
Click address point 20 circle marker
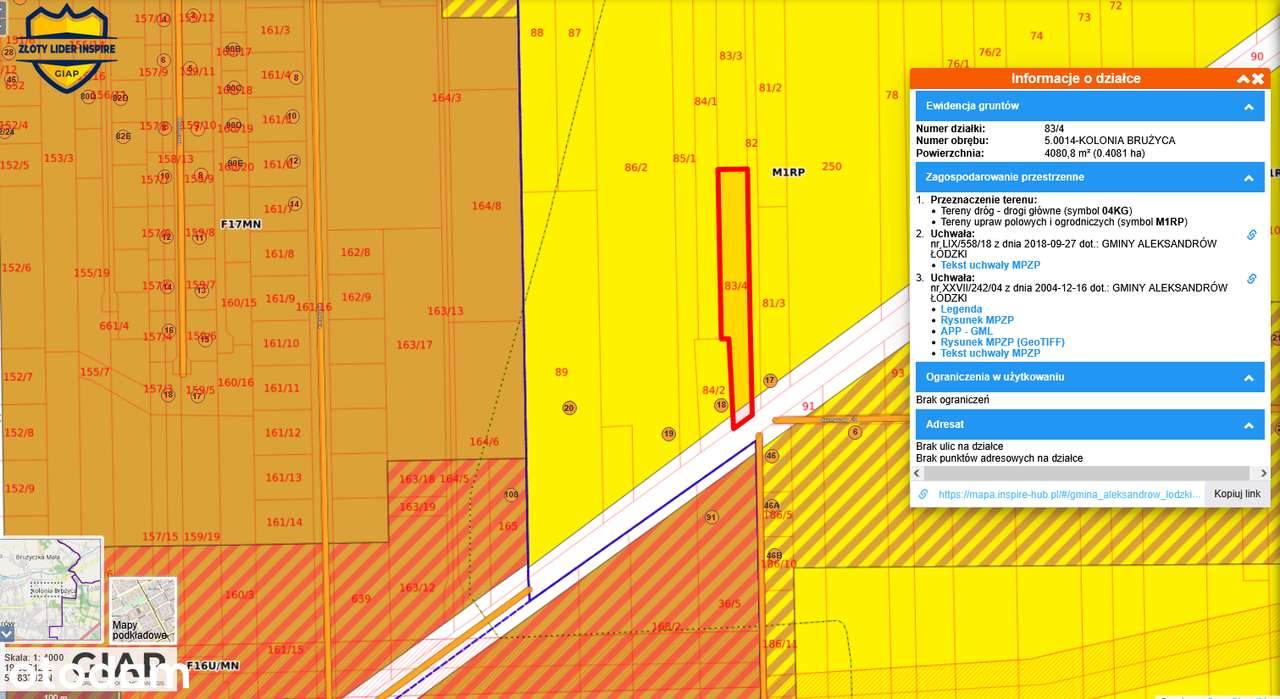pos(569,408)
